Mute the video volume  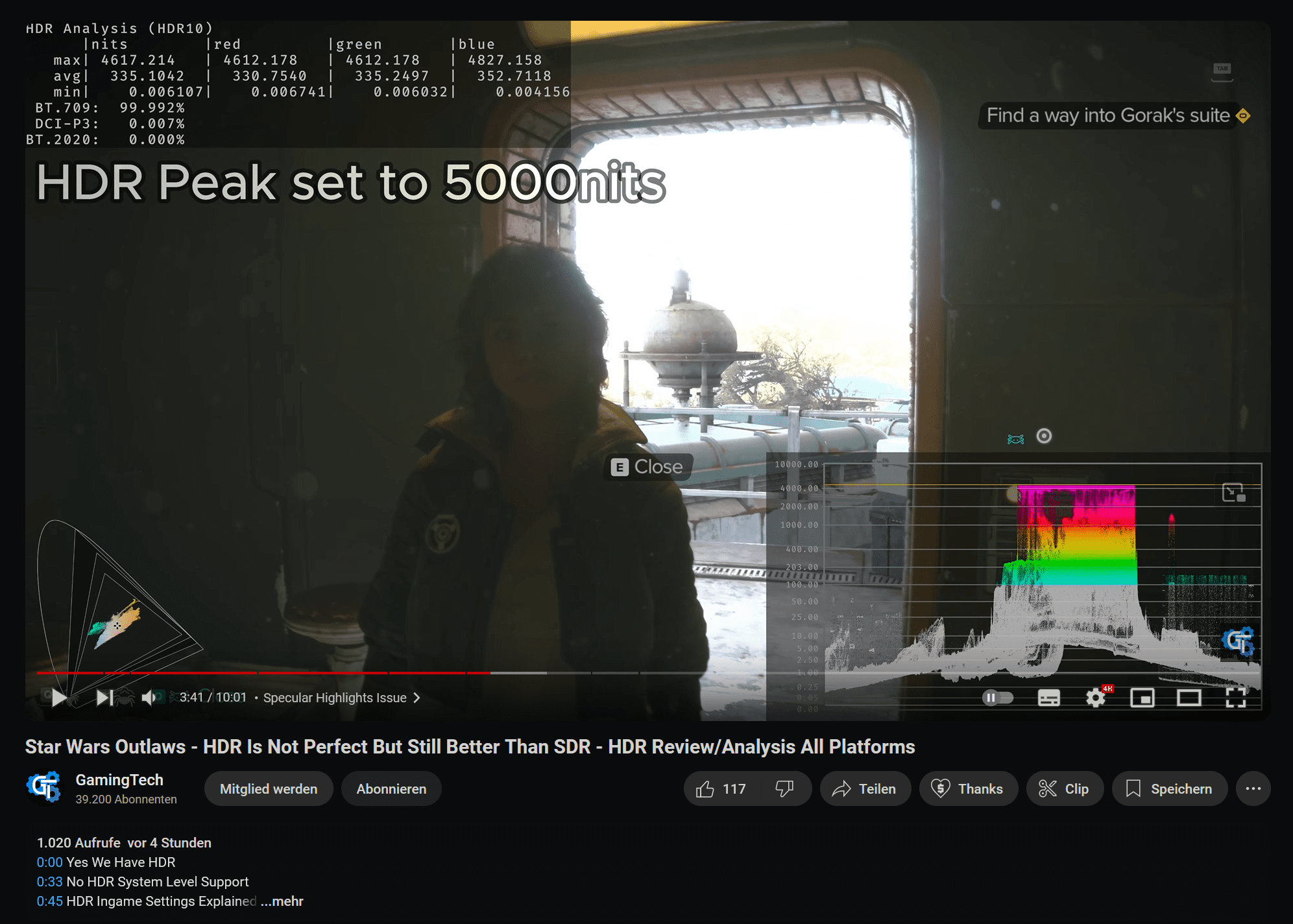tap(149, 698)
